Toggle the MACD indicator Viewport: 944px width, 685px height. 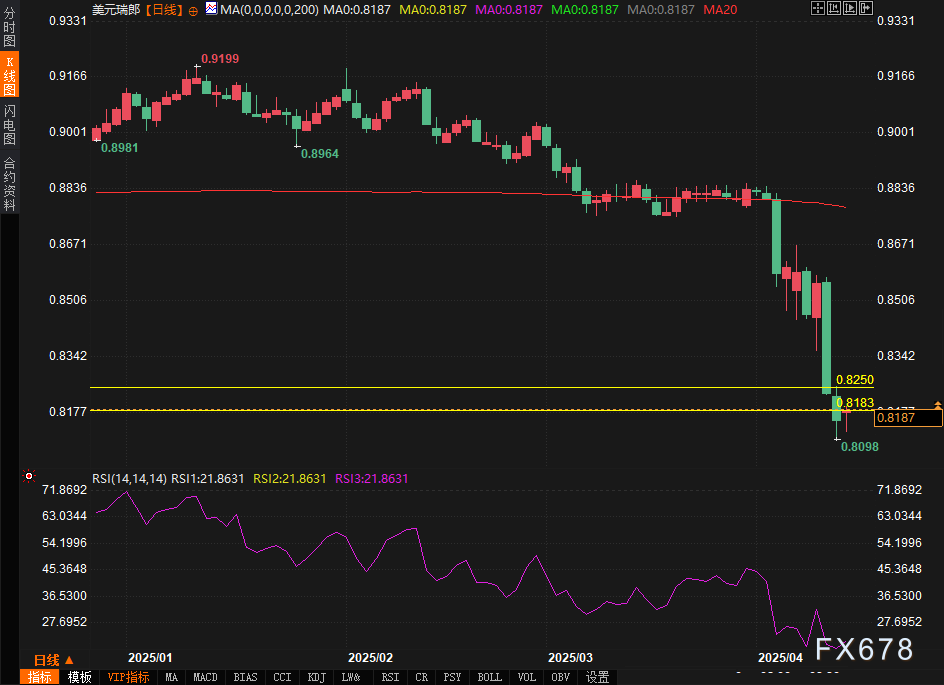click(x=205, y=677)
